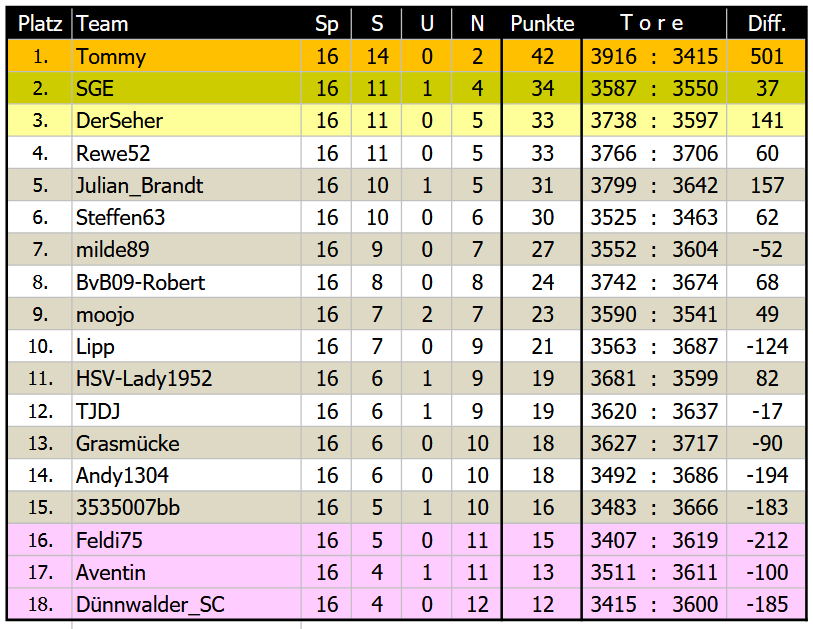This screenshot has width=813, height=629.
Task: Select the Diff. column header
Action: pos(767,24)
